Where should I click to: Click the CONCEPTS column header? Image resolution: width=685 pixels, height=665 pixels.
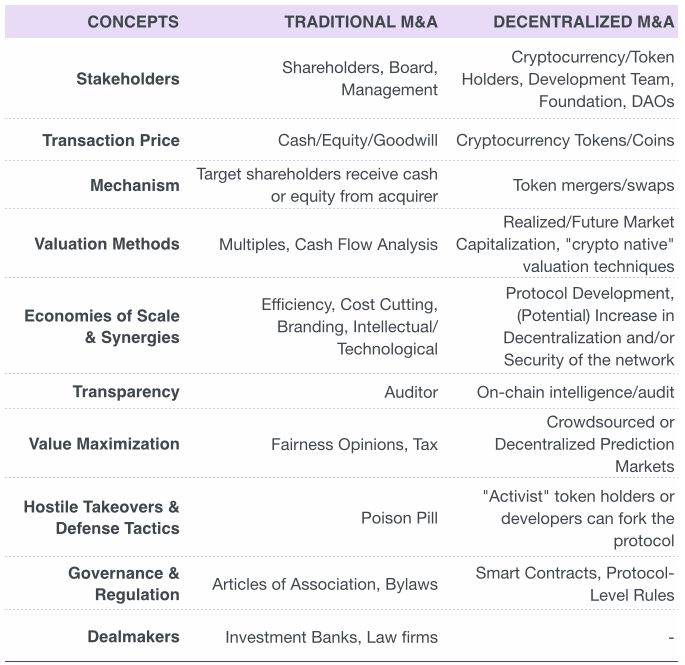(133, 22)
